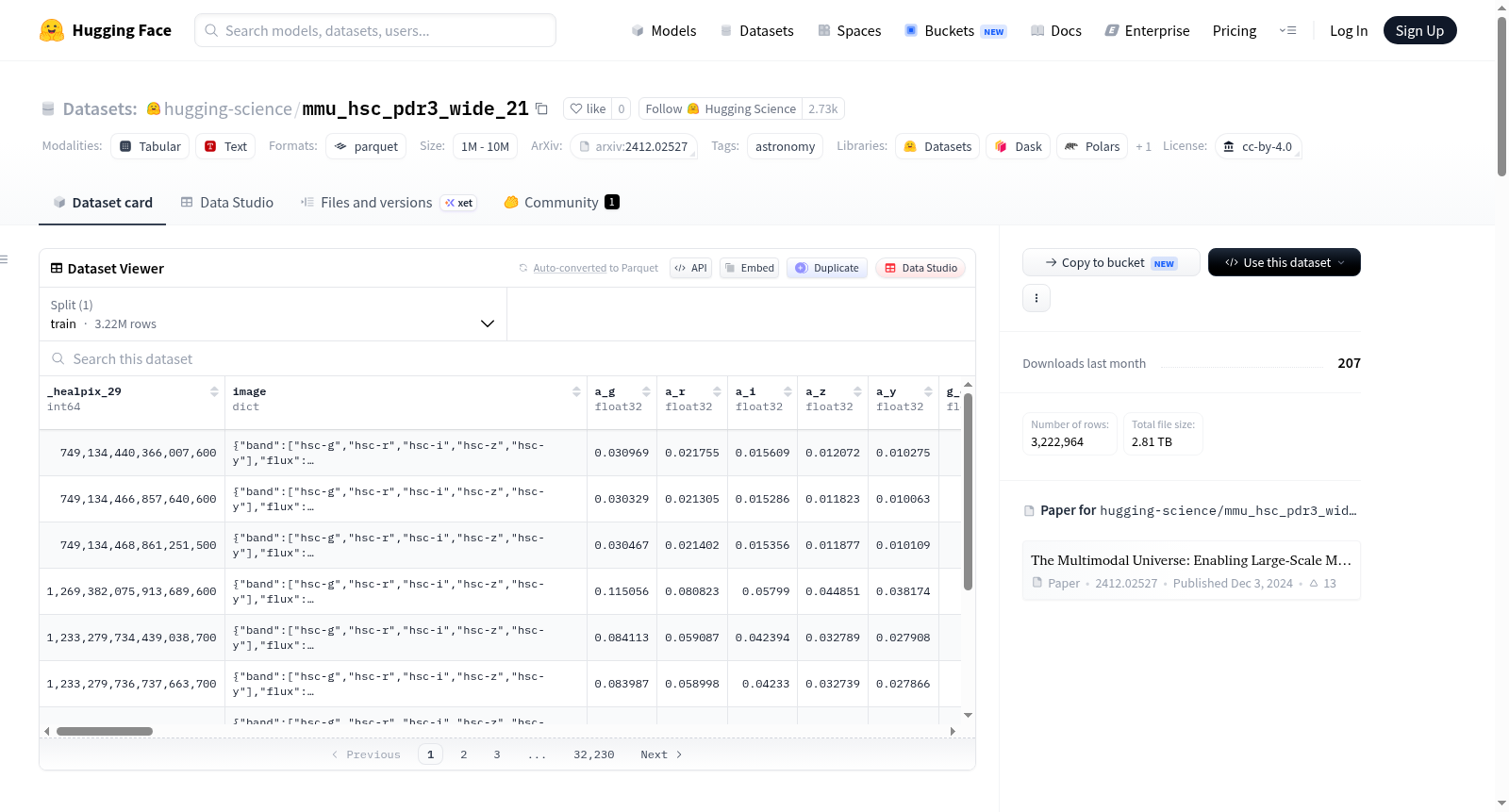
Task: Open Data Studio button in viewer header
Action: click(920, 268)
